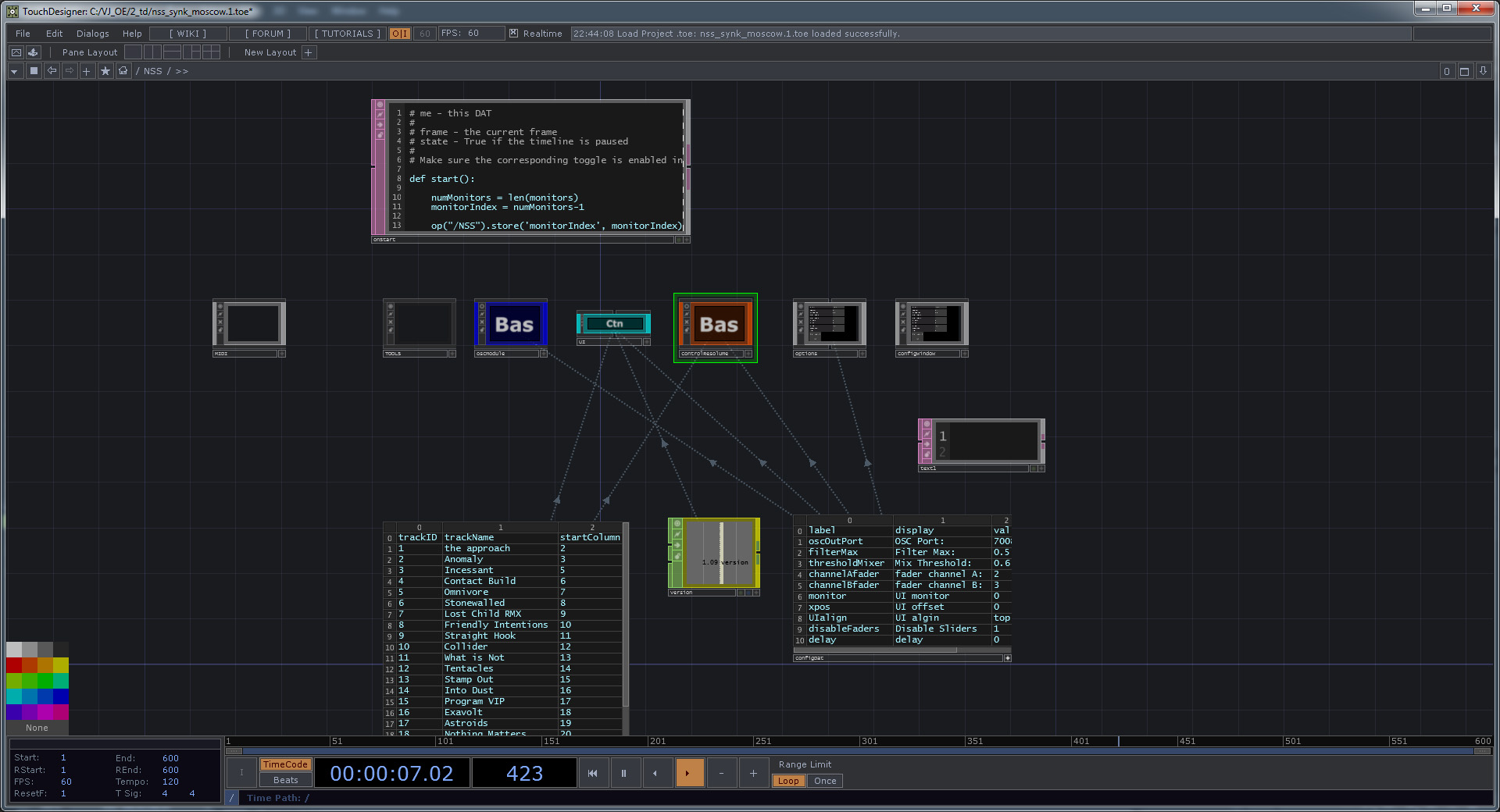Open the Dialogs menu
The image size is (1500, 812).
pyautogui.click(x=92, y=34)
